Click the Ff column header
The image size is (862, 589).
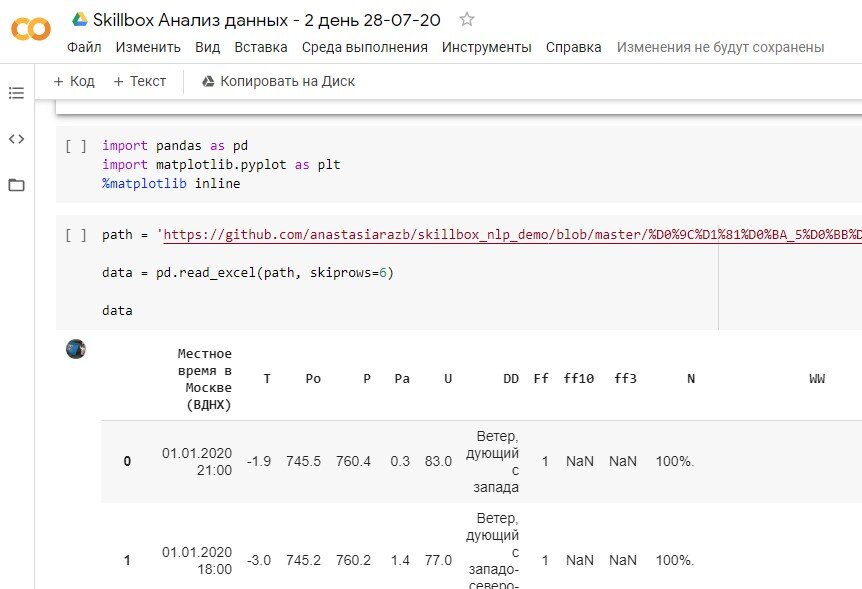coord(541,378)
